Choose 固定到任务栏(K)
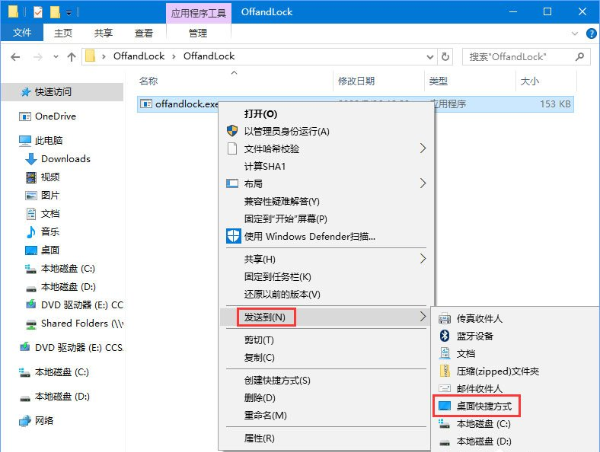Viewport: 600px width, 452px height. (326, 277)
